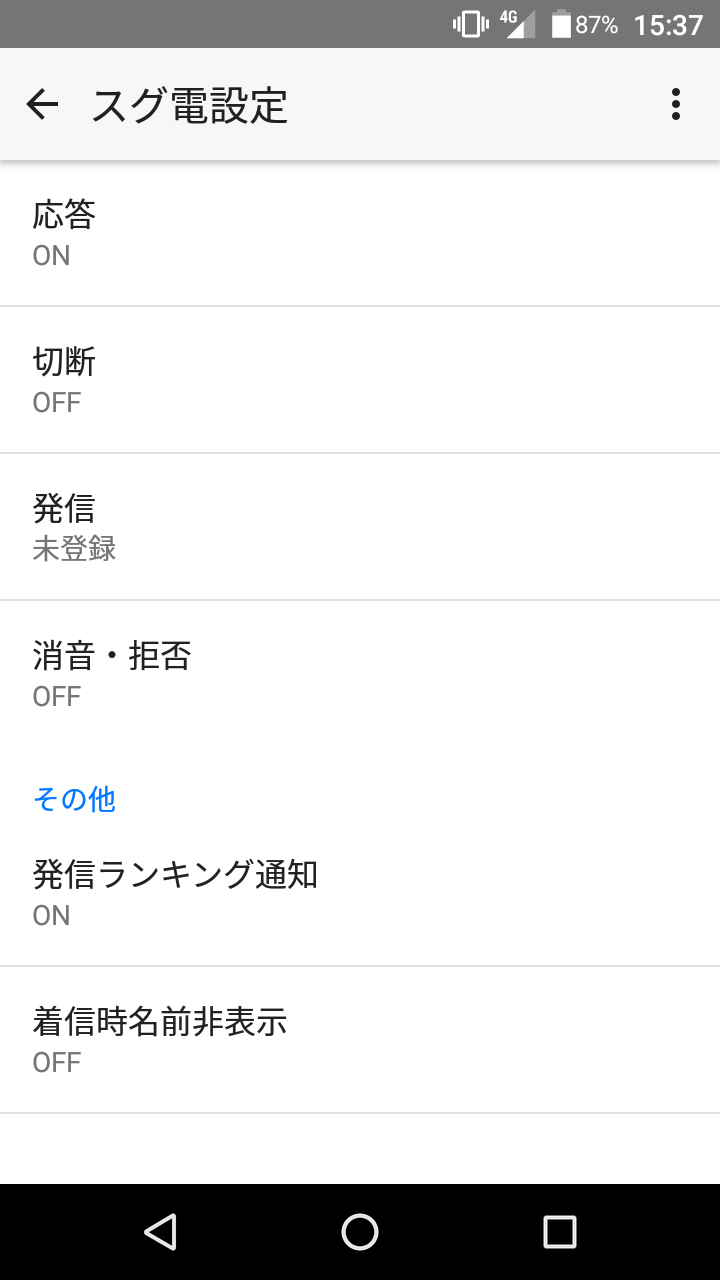
Task: Toggle 発信ランキング通知 setting
Action: [x=360, y=893]
